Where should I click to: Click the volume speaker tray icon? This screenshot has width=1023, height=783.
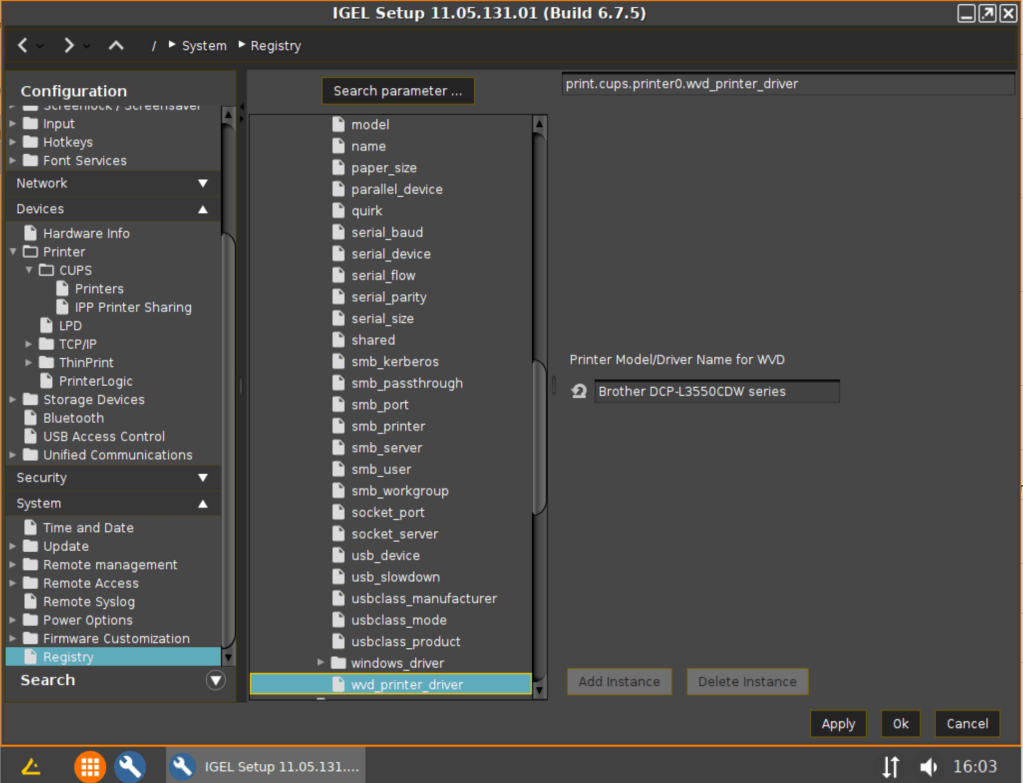point(928,767)
